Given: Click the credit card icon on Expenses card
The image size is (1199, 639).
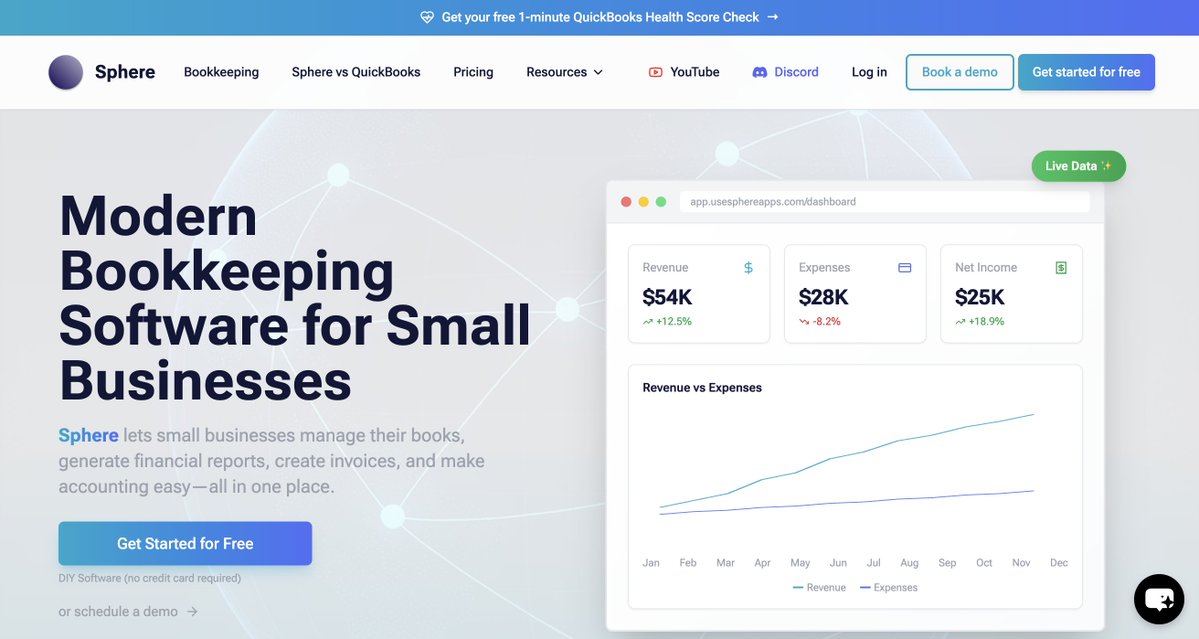Looking at the screenshot, I should (x=905, y=268).
